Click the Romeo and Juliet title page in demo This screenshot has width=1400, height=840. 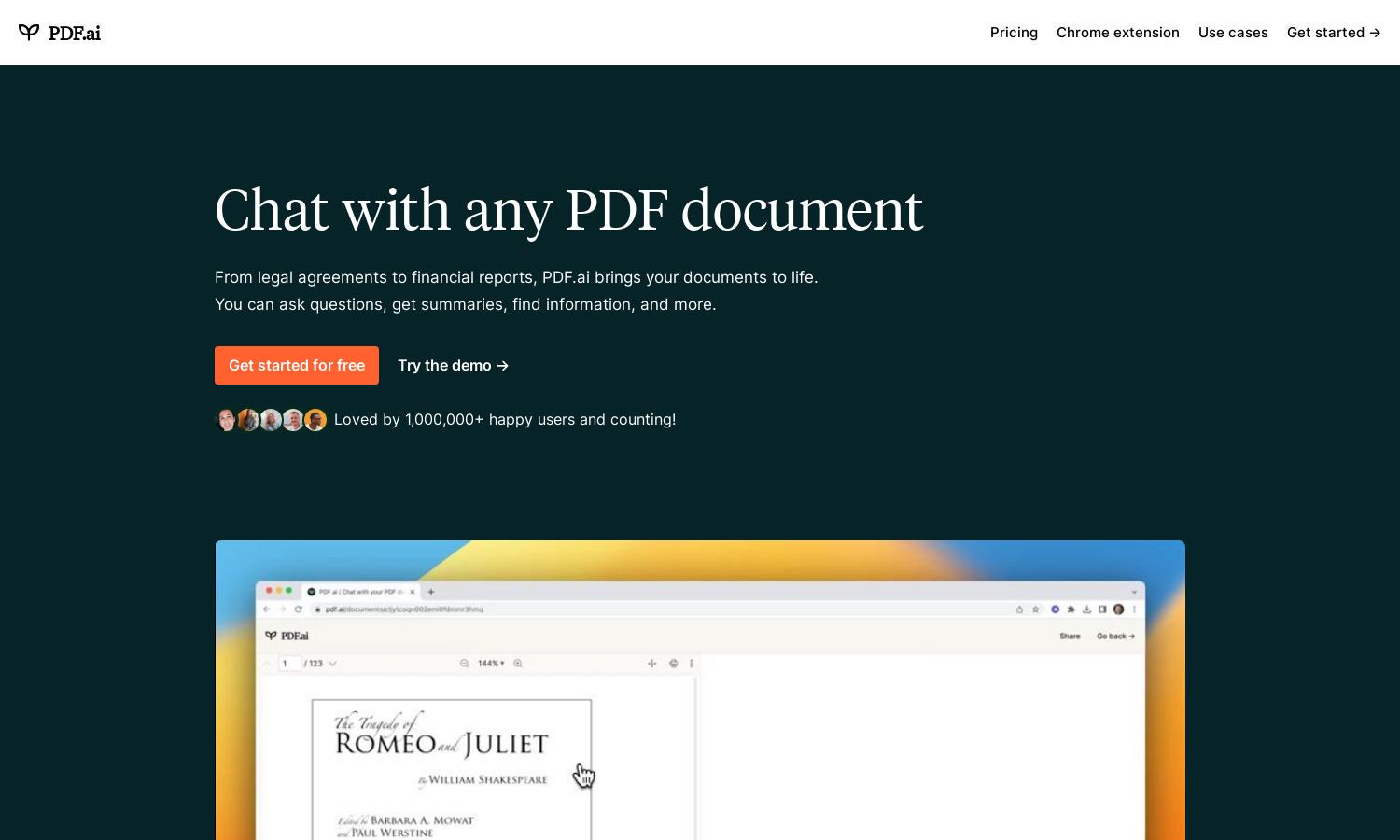tap(452, 769)
